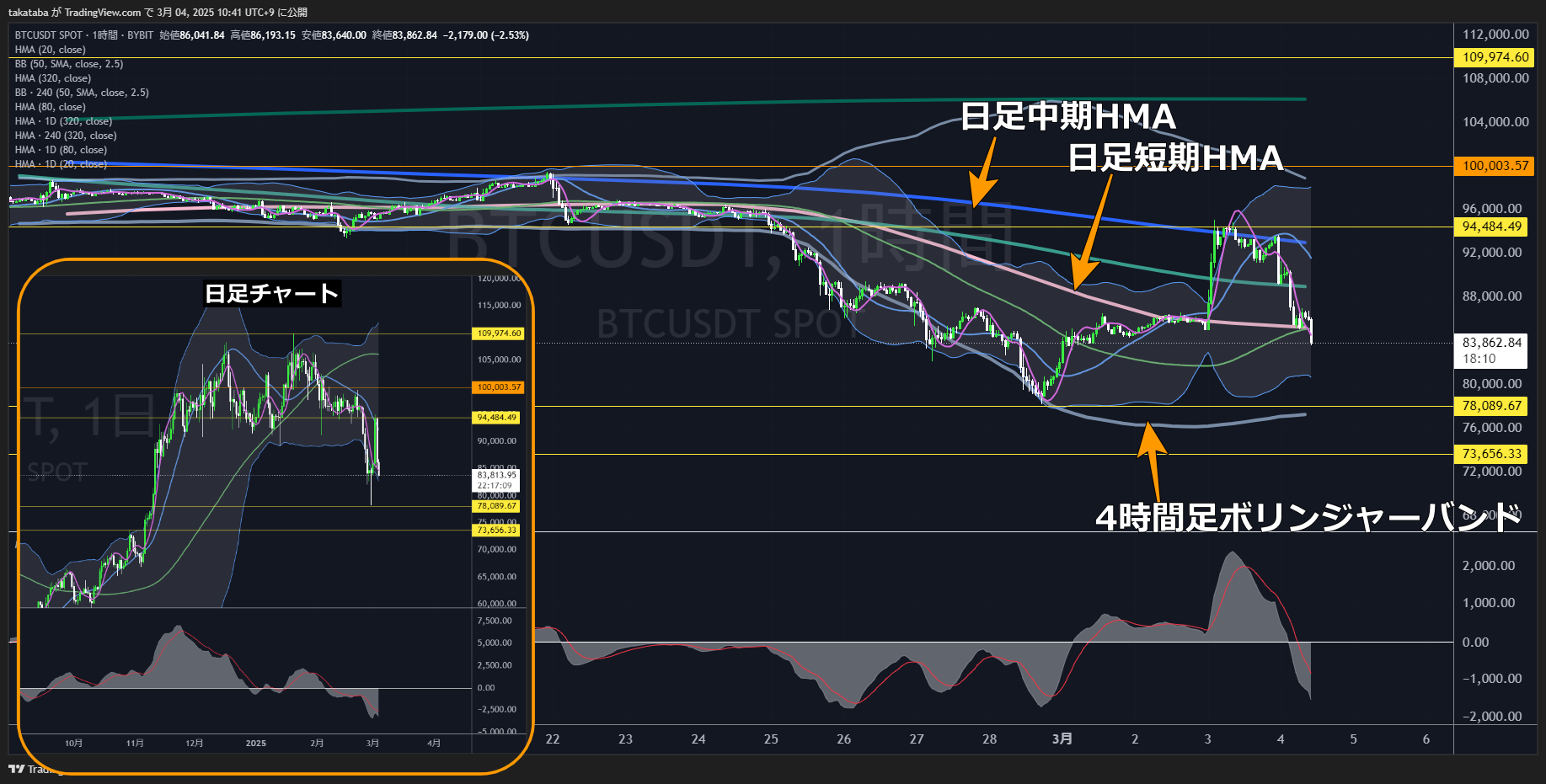Click date 6 on the main time axis
The width and height of the screenshot is (1546, 784).
[x=1426, y=739]
